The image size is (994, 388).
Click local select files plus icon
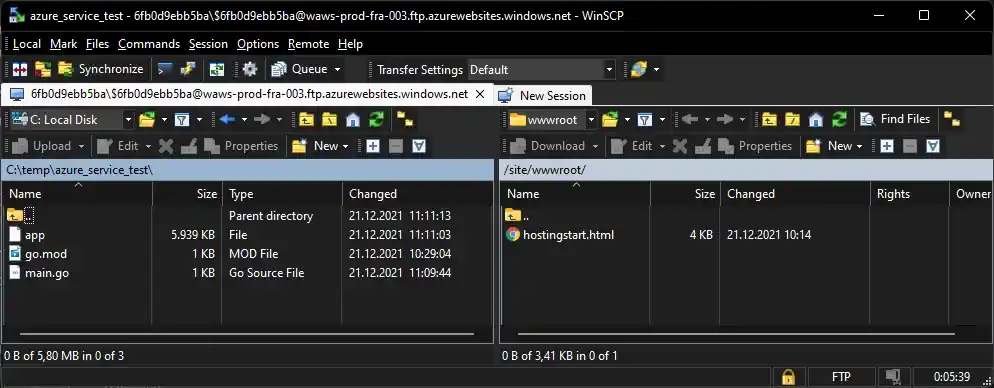(373, 146)
